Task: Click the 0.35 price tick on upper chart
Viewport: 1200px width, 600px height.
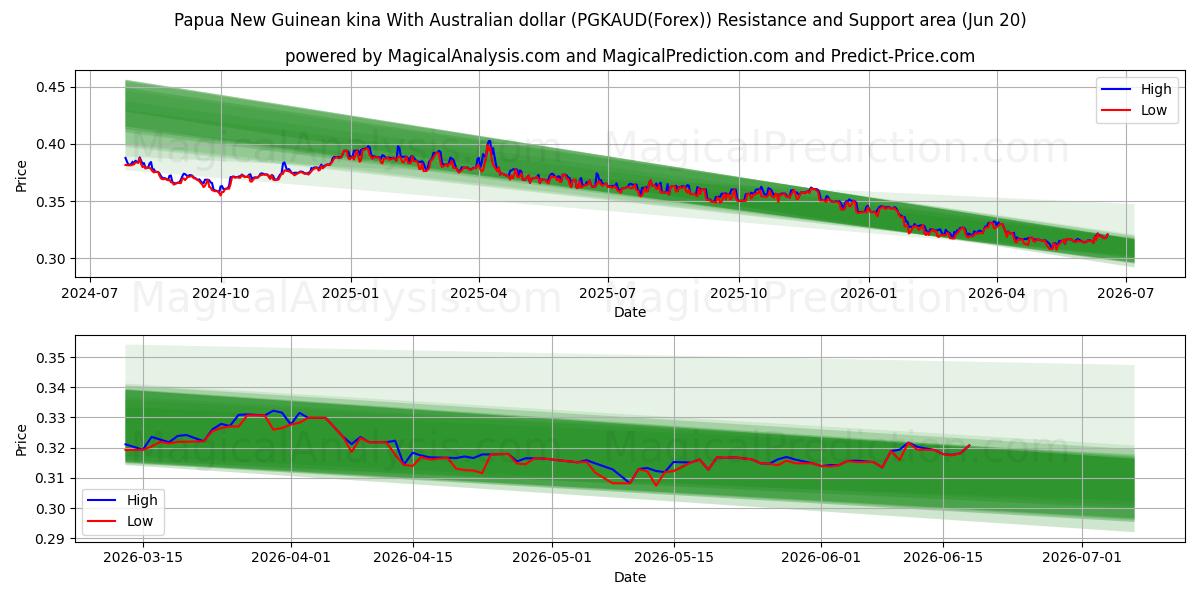Action: pyautogui.click(x=51, y=202)
